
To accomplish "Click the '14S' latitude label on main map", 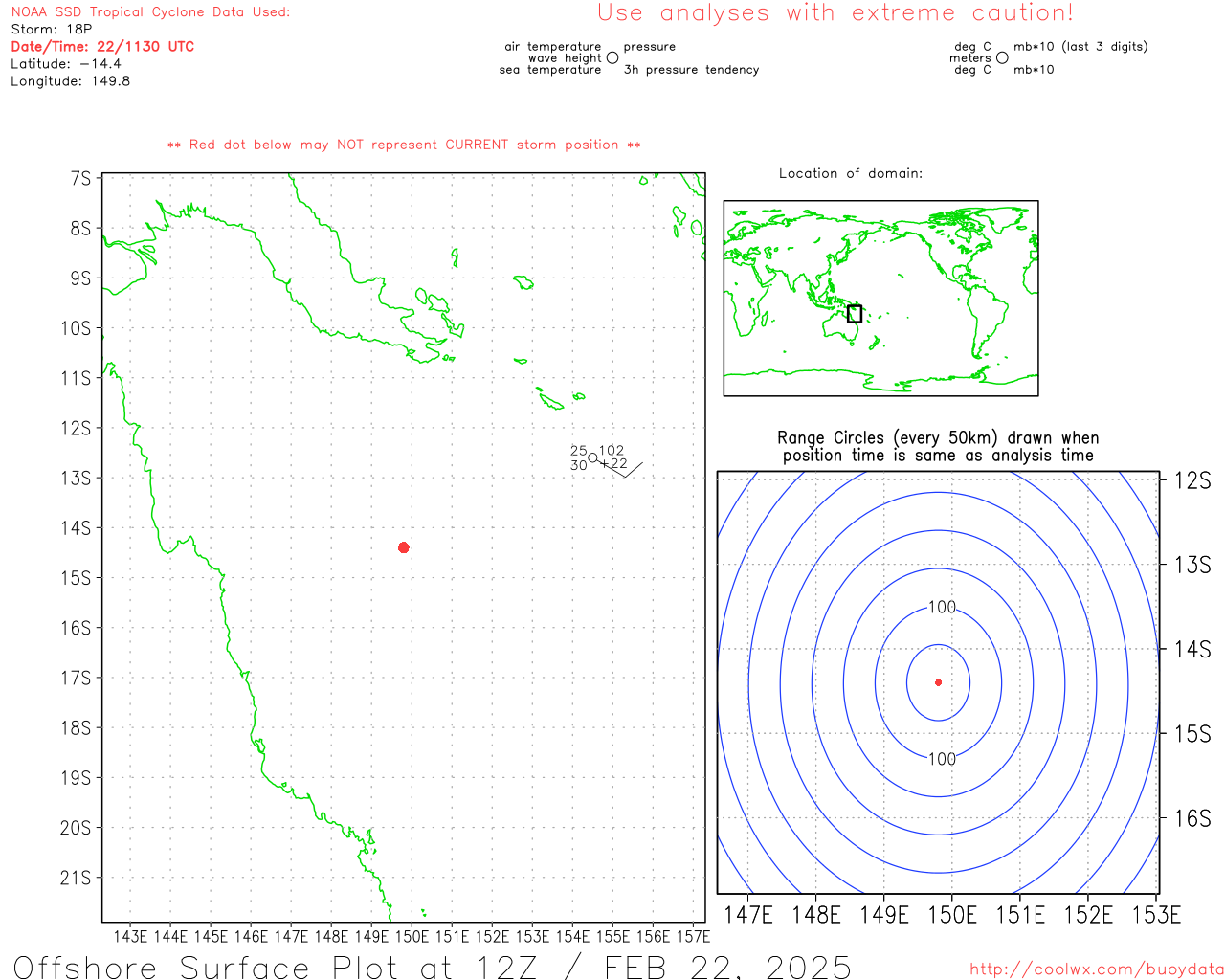I will pyautogui.click(x=77, y=528).
